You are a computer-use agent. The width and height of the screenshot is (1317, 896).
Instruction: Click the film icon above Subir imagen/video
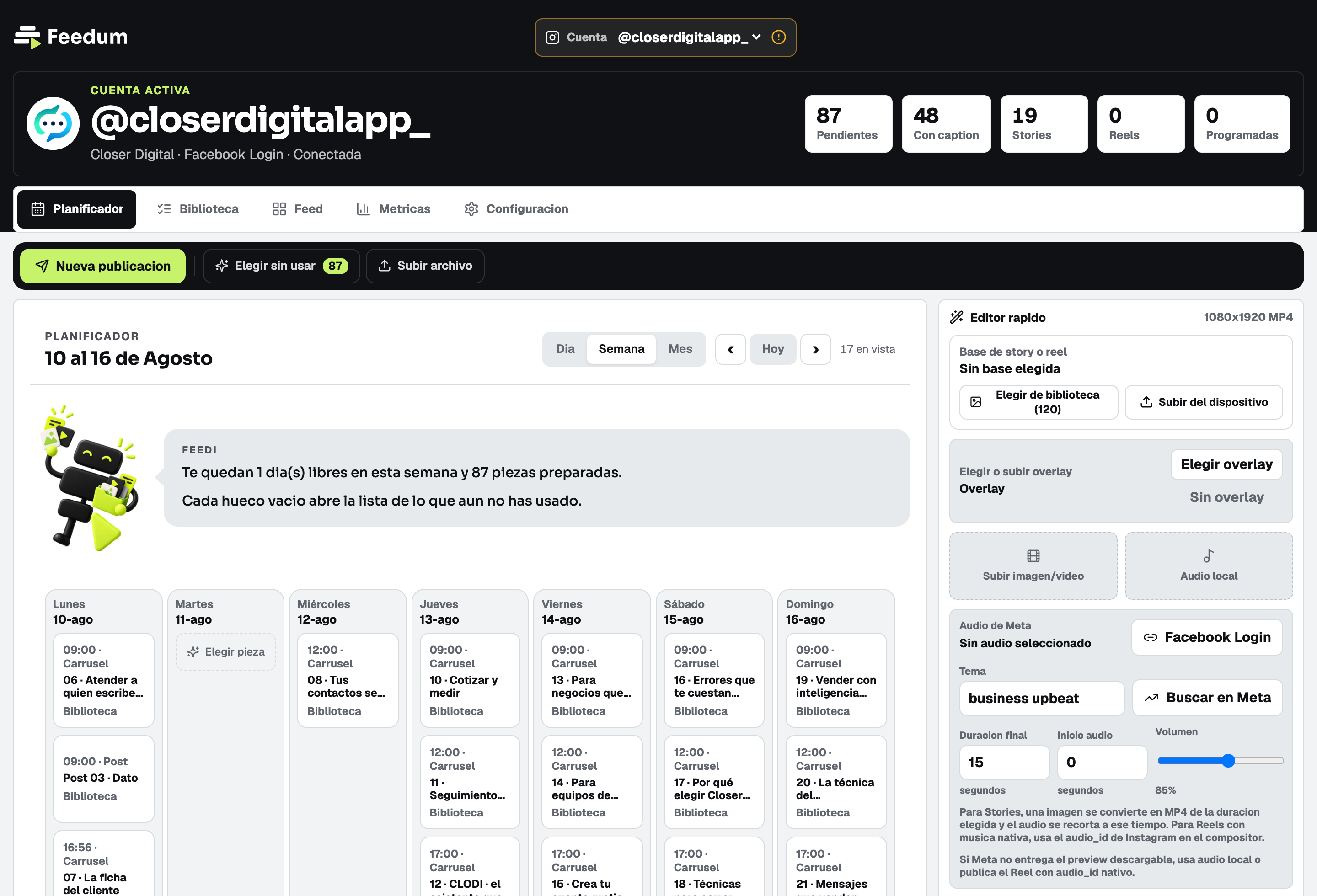tap(1033, 556)
